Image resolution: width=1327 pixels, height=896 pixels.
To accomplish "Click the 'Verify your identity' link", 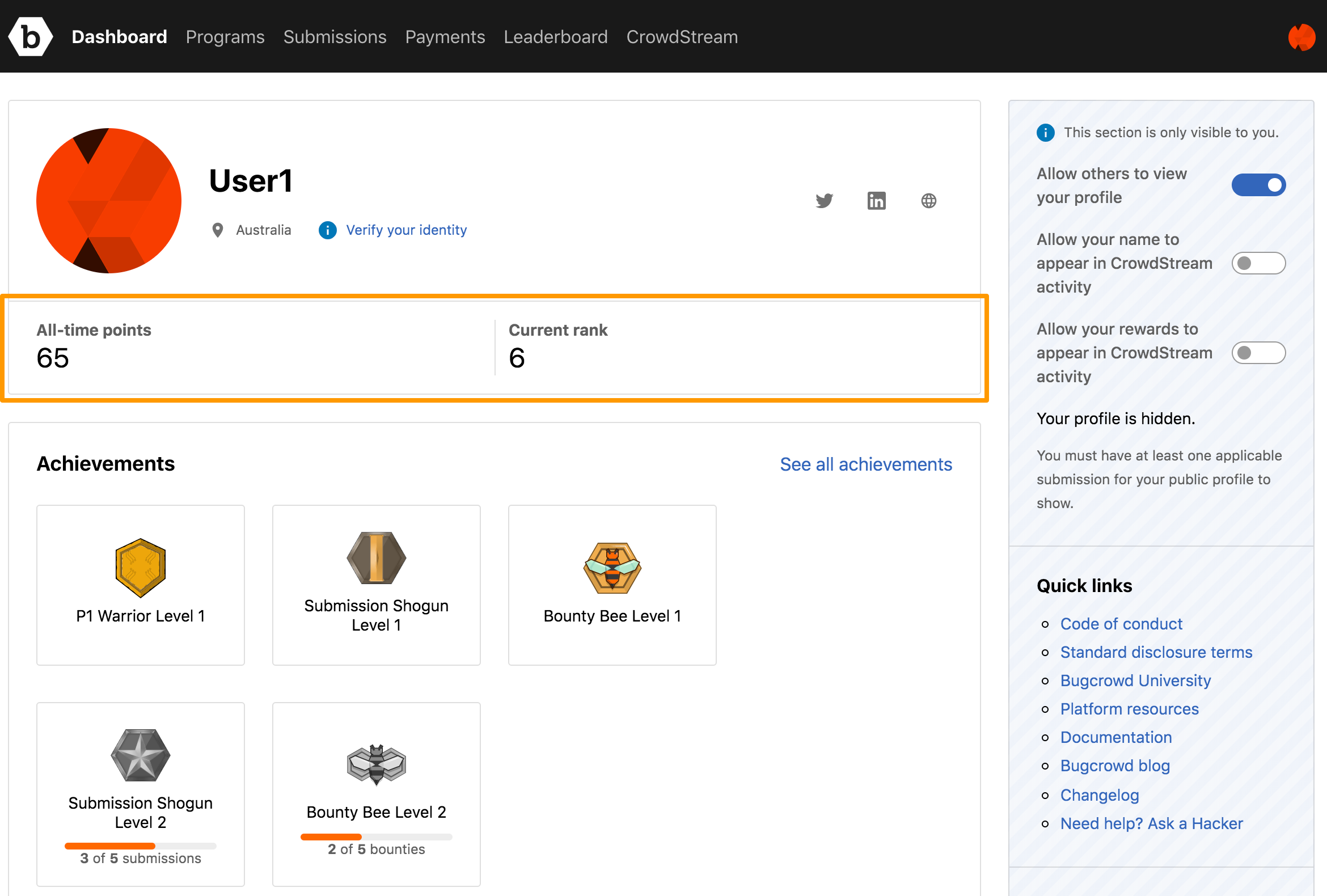I will 406,230.
